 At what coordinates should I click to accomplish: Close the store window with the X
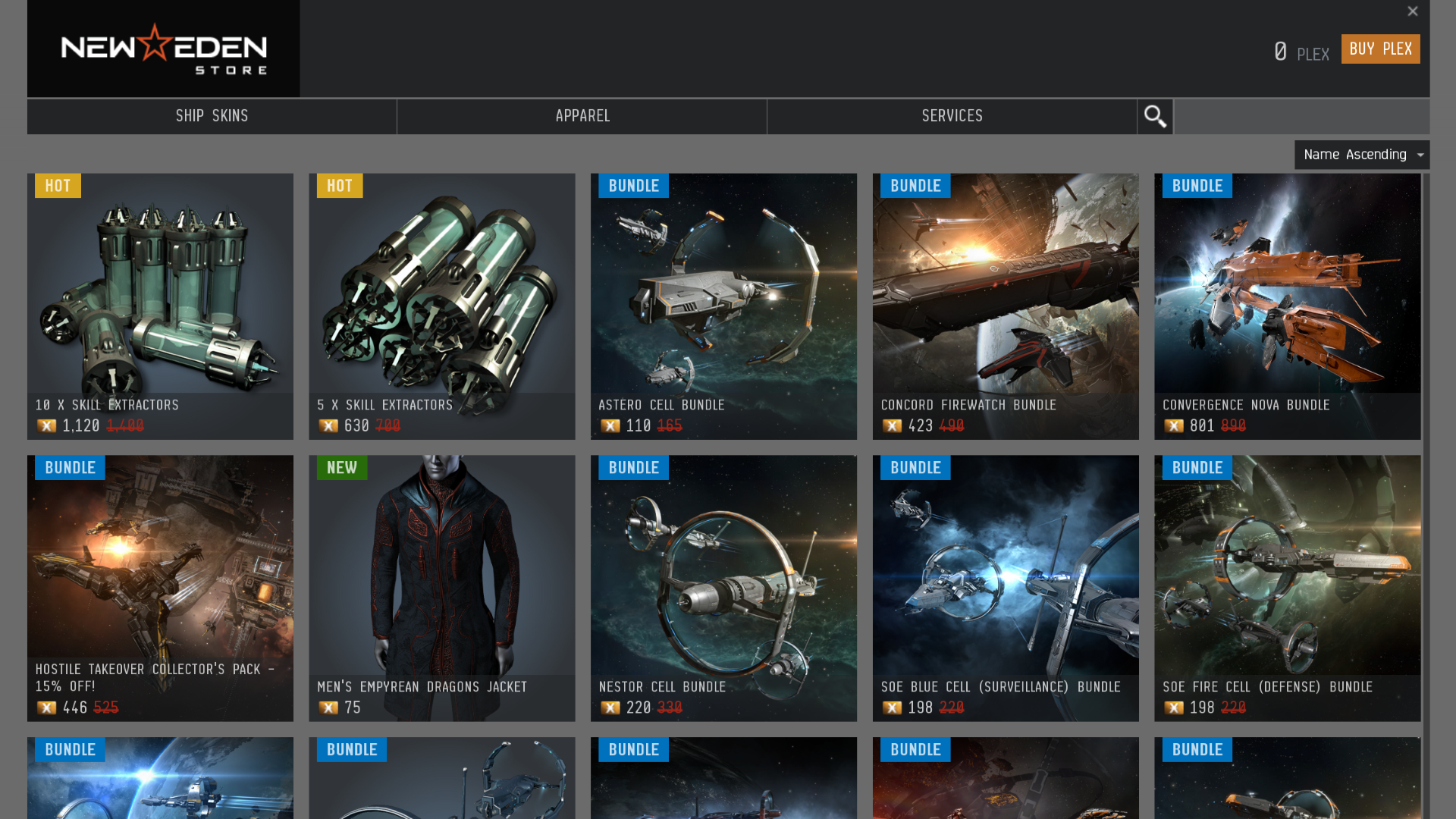pyautogui.click(x=1412, y=11)
